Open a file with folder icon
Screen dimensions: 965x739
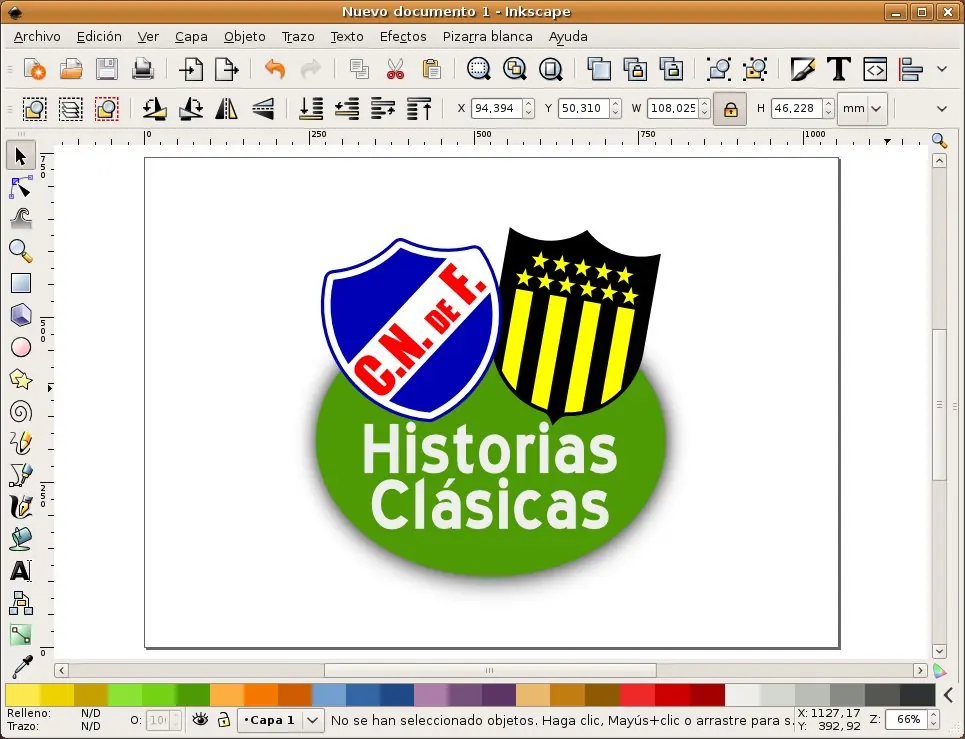click(x=71, y=69)
